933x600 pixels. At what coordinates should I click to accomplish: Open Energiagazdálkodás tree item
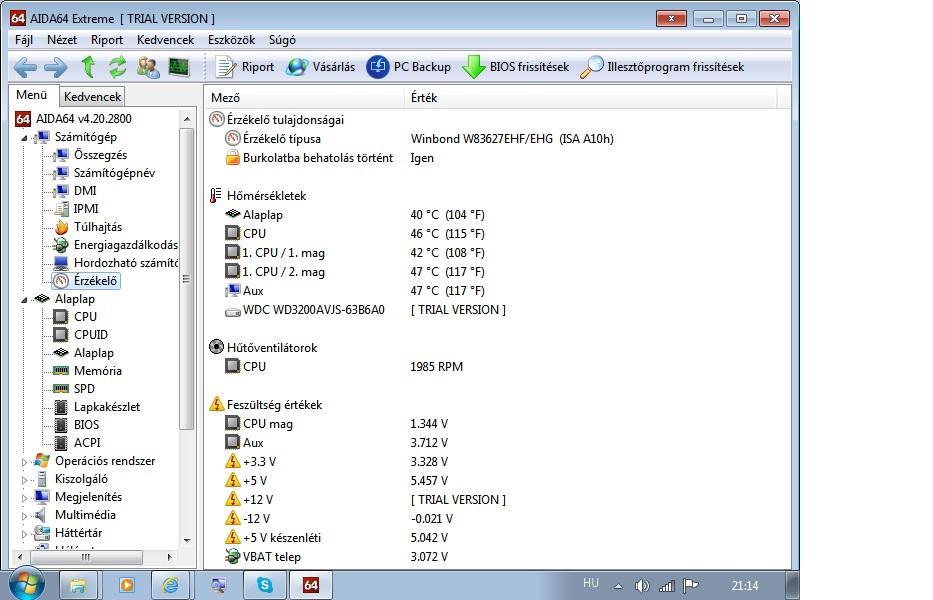(115, 245)
